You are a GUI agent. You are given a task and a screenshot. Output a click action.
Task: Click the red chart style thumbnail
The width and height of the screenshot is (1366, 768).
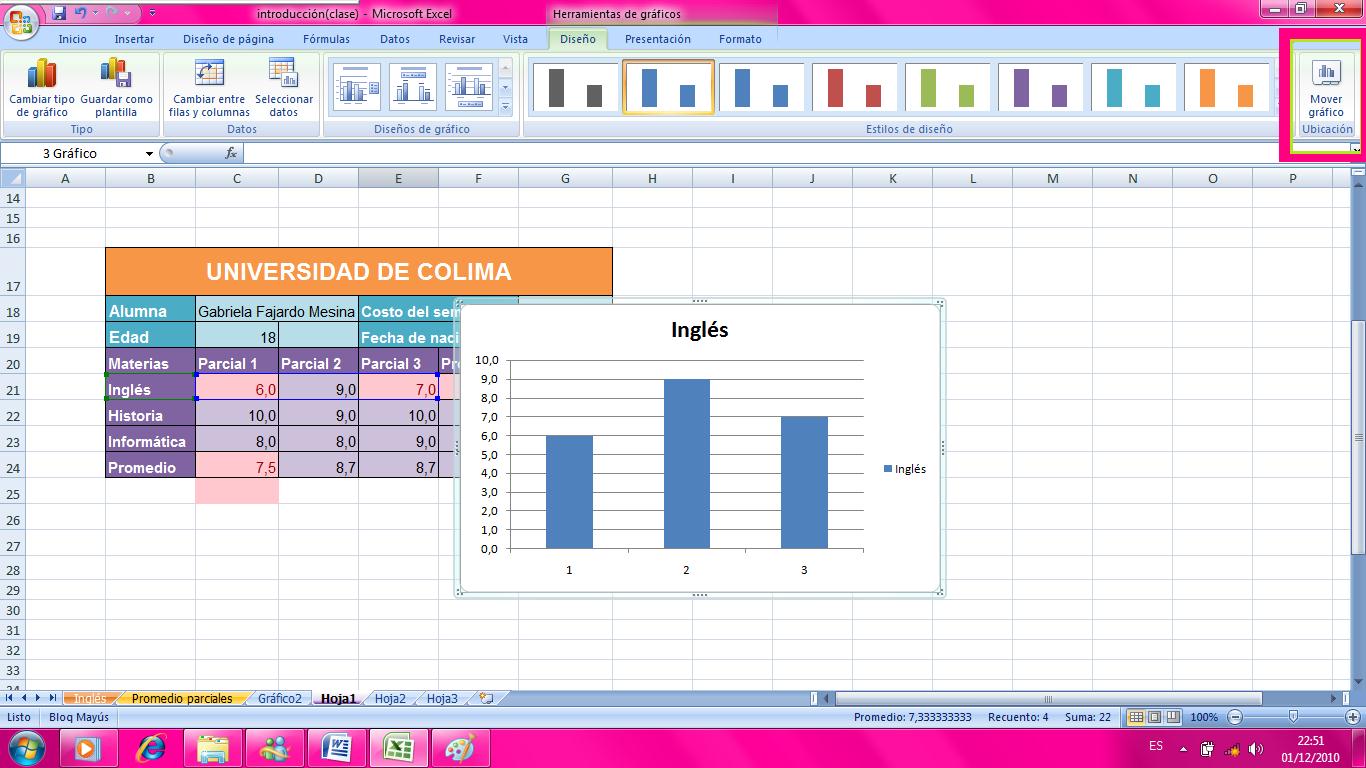click(x=853, y=87)
